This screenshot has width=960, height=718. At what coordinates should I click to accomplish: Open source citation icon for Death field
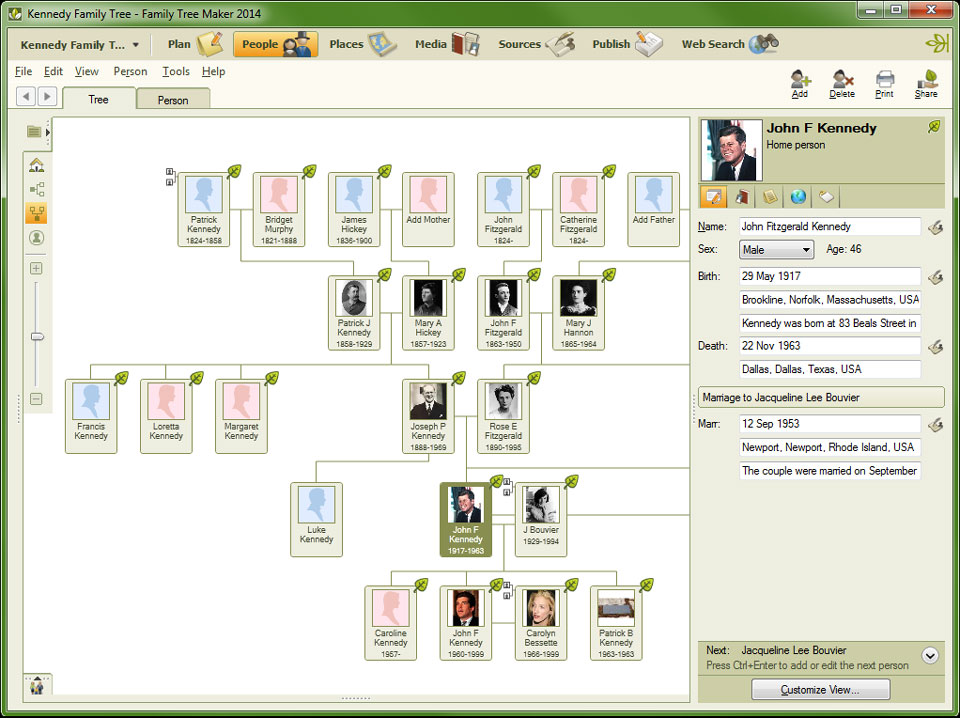coord(935,347)
